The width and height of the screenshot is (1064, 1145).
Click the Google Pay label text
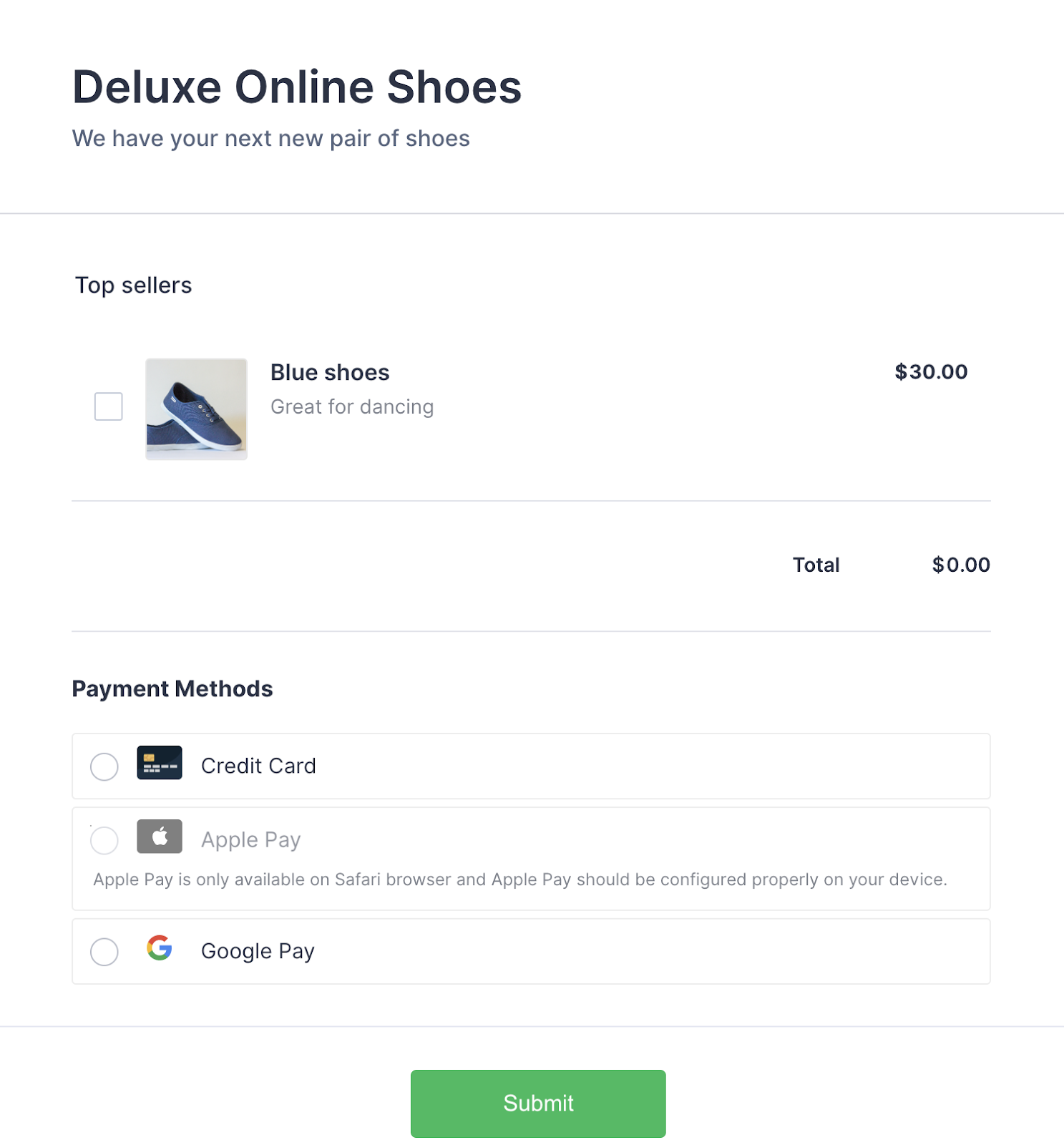click(x=258, y=951)
